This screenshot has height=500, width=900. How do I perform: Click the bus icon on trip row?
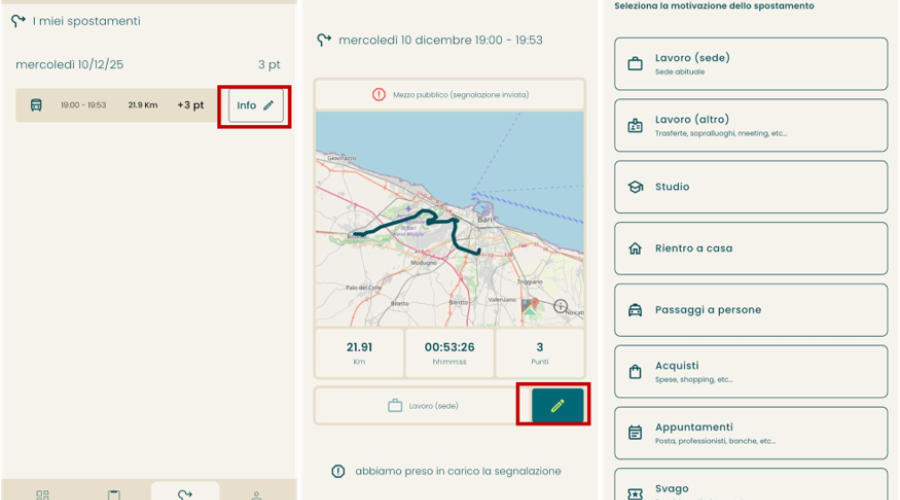pyautogui.click(x=36, y=105)
